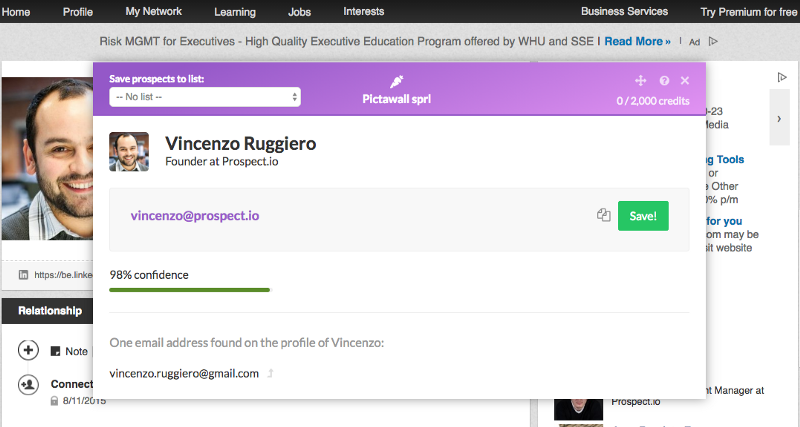This screenshot has height=427, width=800.
Task: Click the 8/11/2015 date text
Action: (x=84, y=401)
